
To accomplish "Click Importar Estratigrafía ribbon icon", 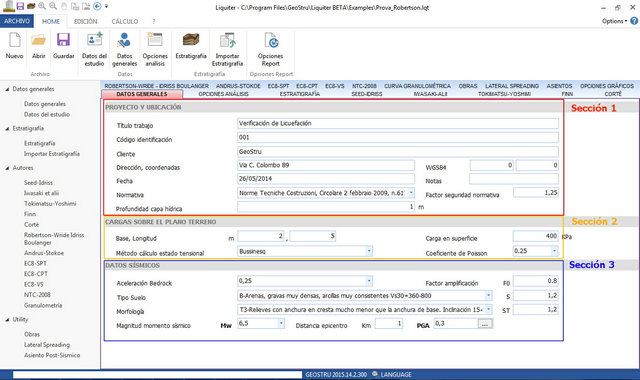I will pos(227,40).
